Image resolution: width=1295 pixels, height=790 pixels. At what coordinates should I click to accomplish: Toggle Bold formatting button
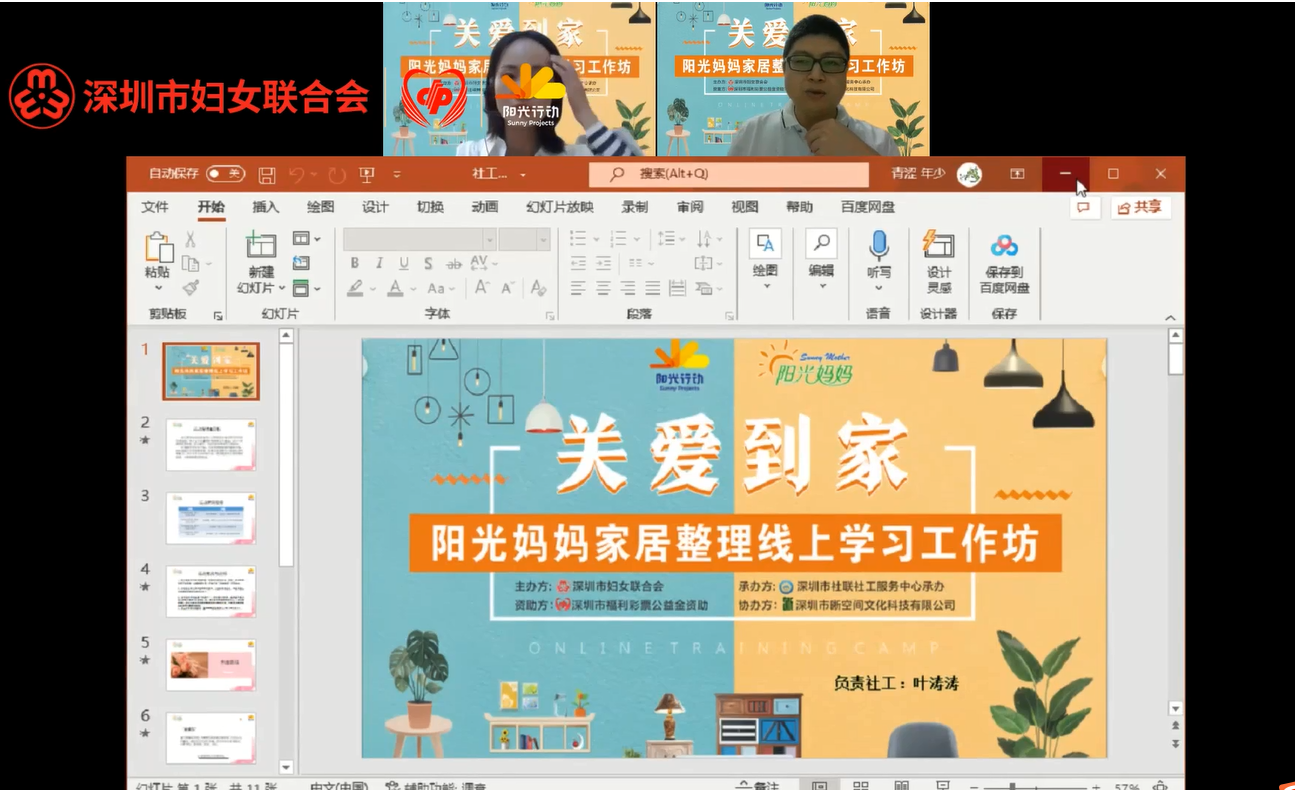click(x=355, y=263)
